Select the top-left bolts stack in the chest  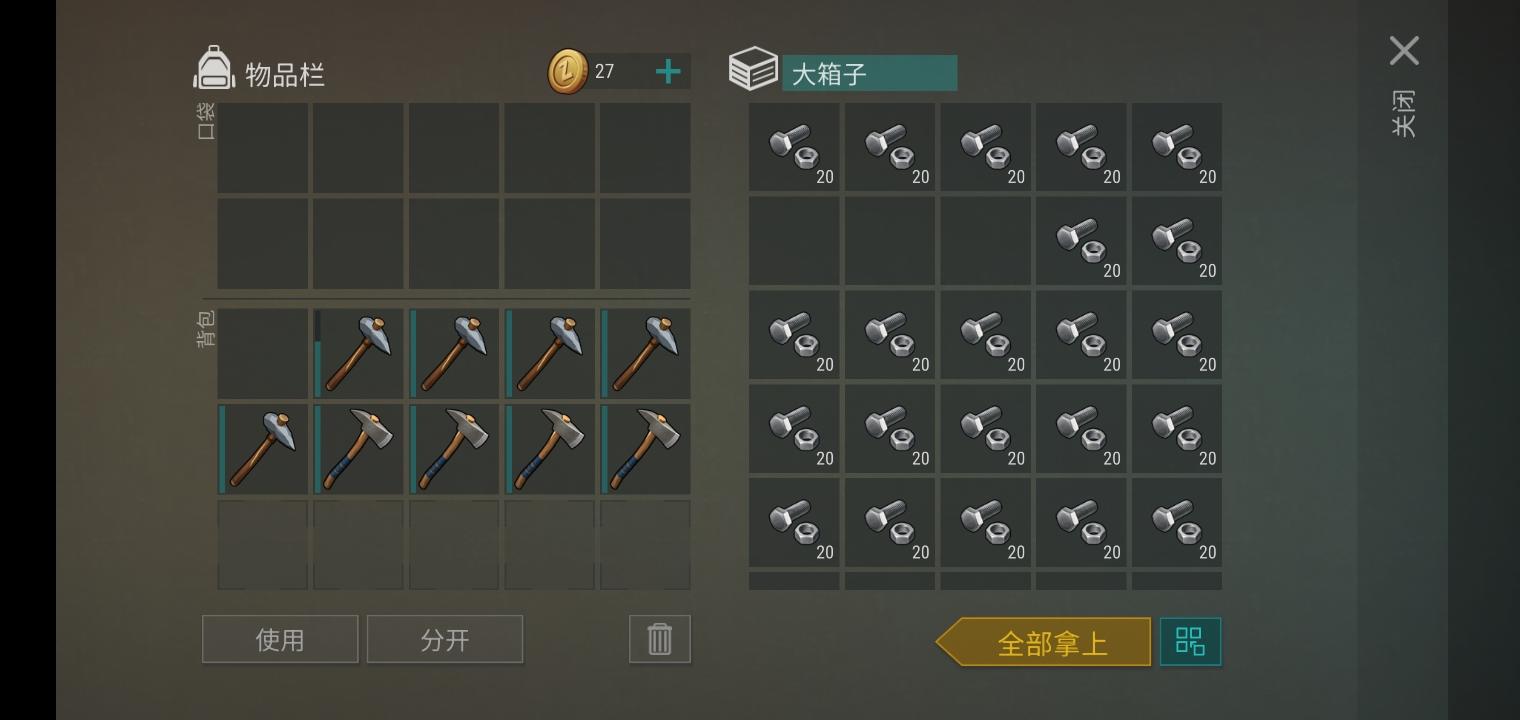point(794,147)
